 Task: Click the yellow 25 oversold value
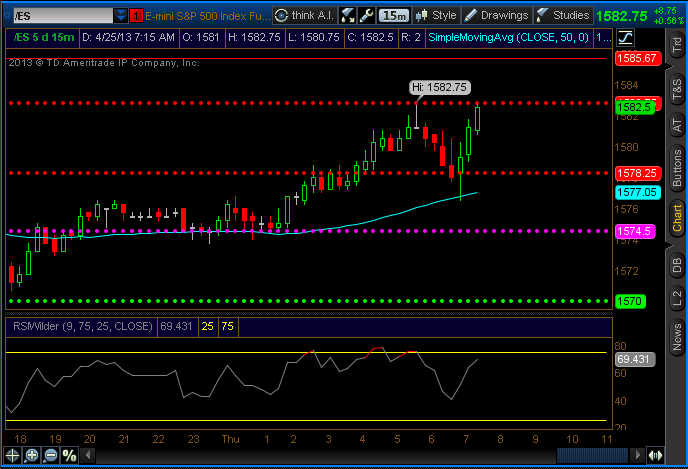click(x=208, y=326)
